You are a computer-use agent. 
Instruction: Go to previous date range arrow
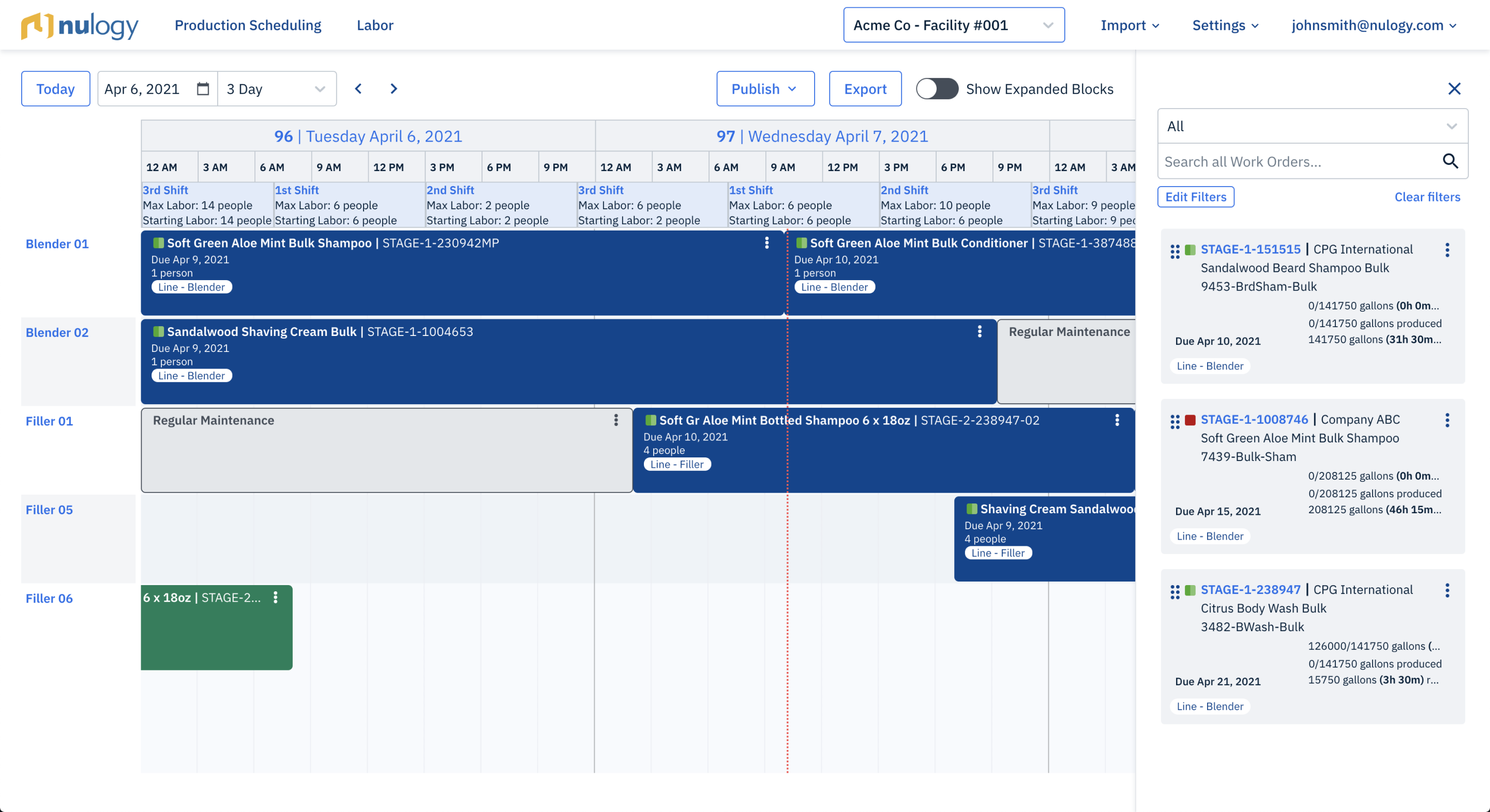click(x=358, y=89)
